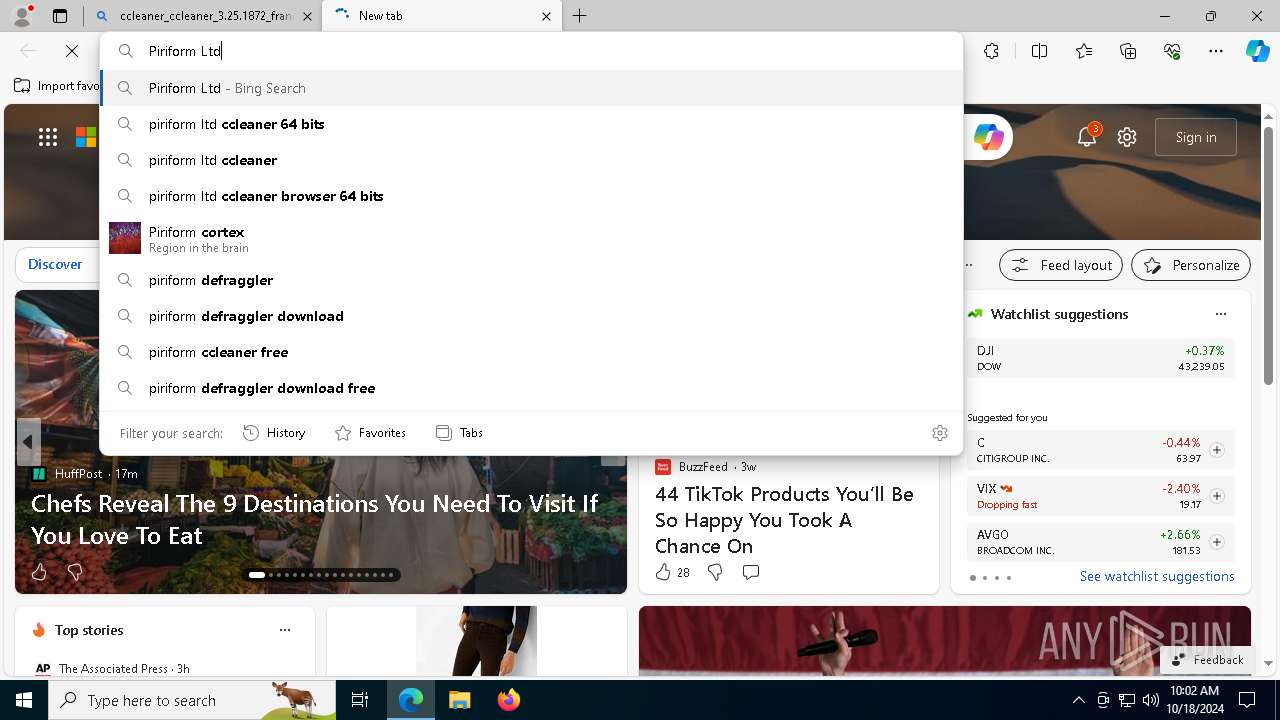The width and height of the screenshot is (1280, 720).
Task: Open Task View on taskbar
Action: tap(360, 700)
